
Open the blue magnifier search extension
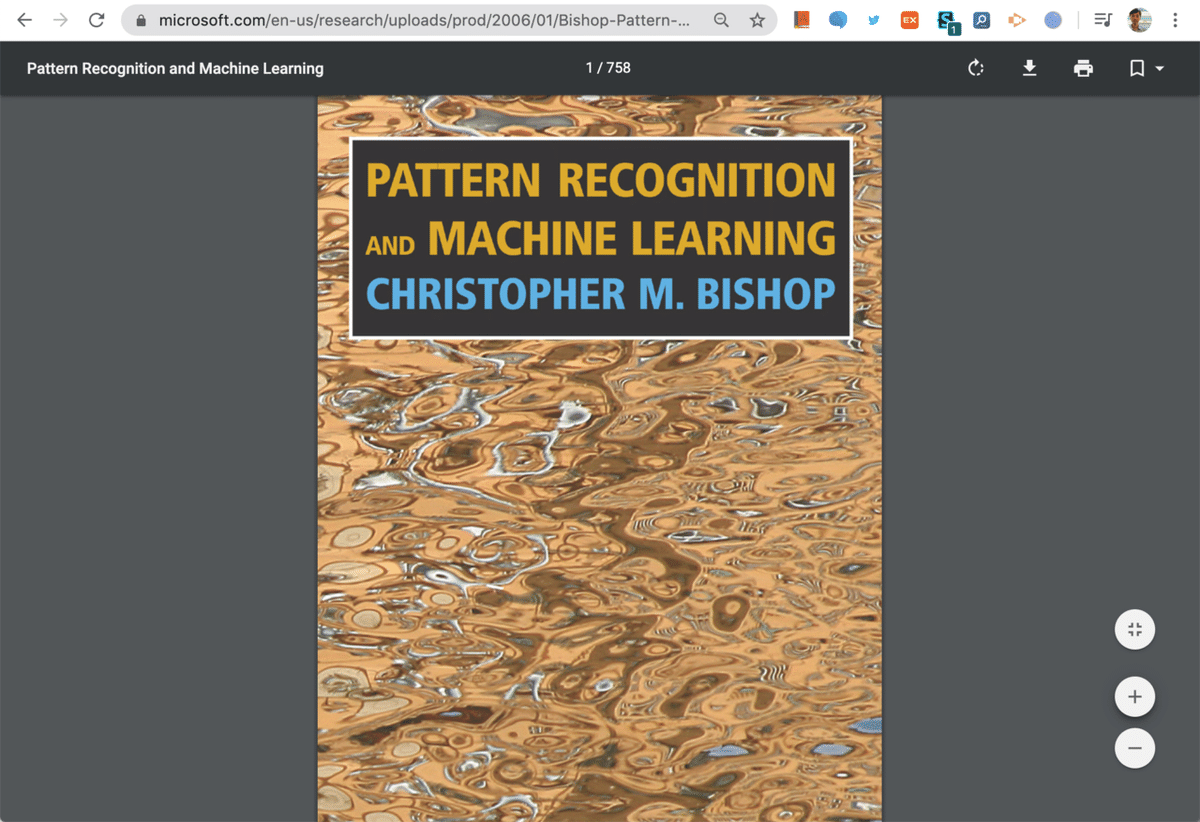click(981, 20)
